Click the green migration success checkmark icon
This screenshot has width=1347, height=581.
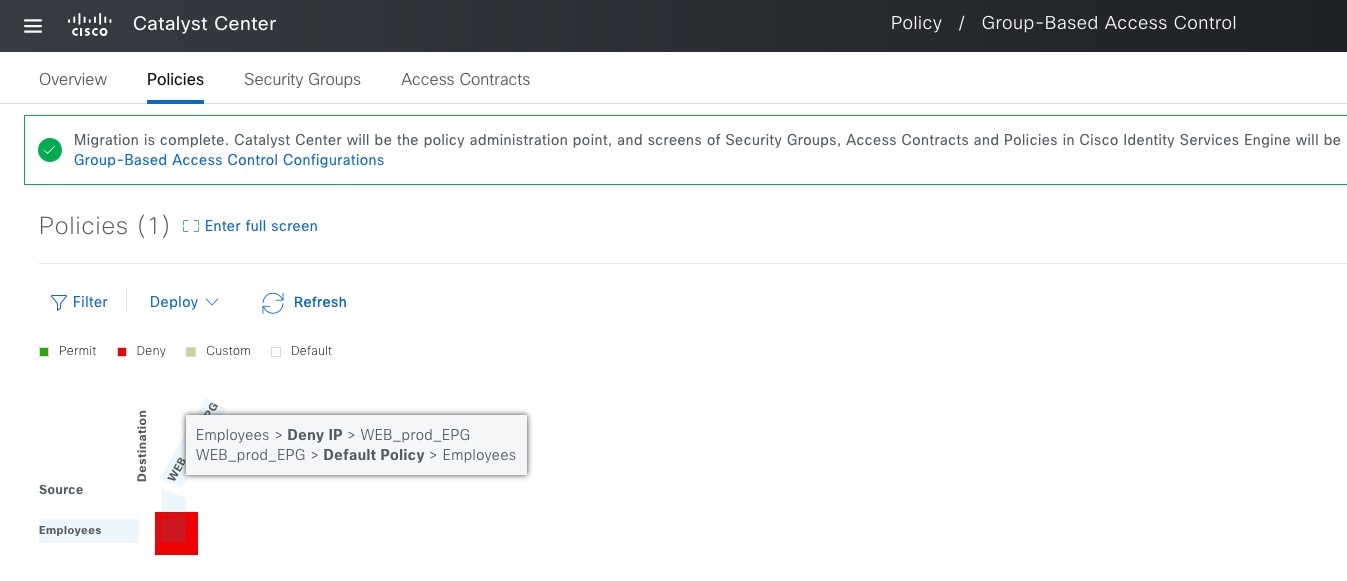point(50,150)
